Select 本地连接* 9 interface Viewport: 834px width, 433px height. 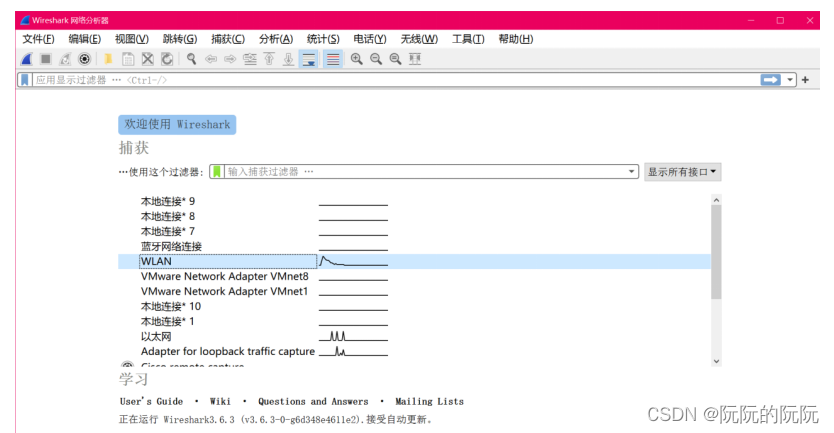[168, 201]
